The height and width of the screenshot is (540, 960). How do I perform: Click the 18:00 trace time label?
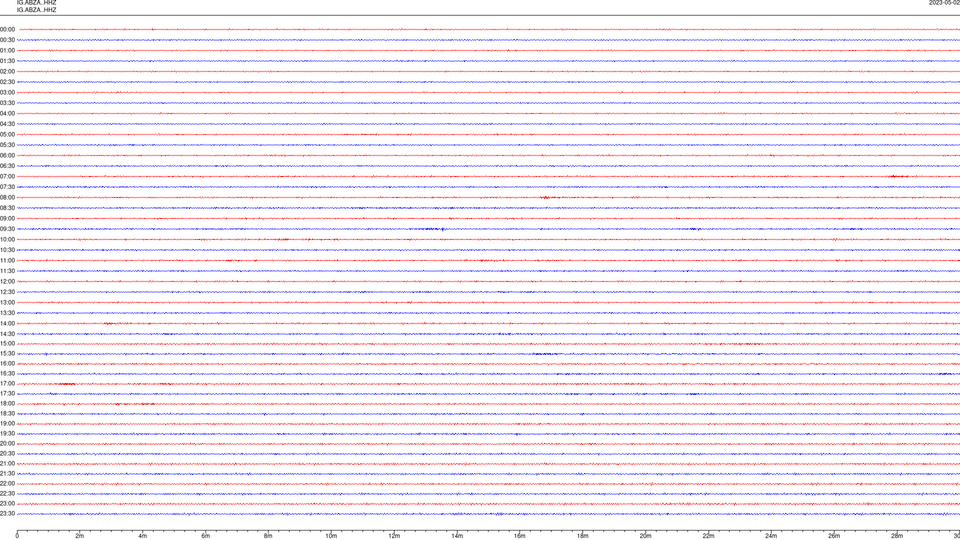coord(7,403)
